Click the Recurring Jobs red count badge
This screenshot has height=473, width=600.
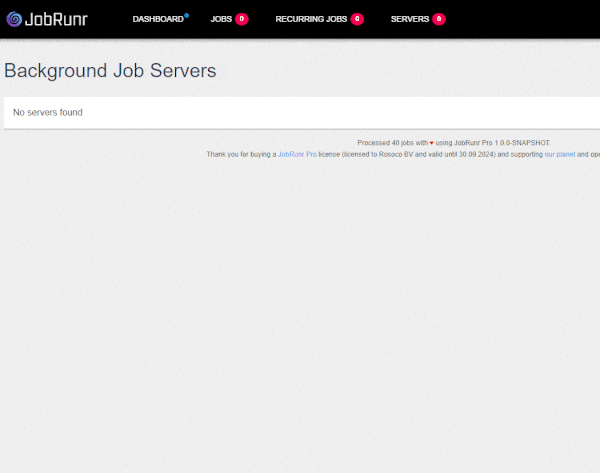tap(357, 19)
